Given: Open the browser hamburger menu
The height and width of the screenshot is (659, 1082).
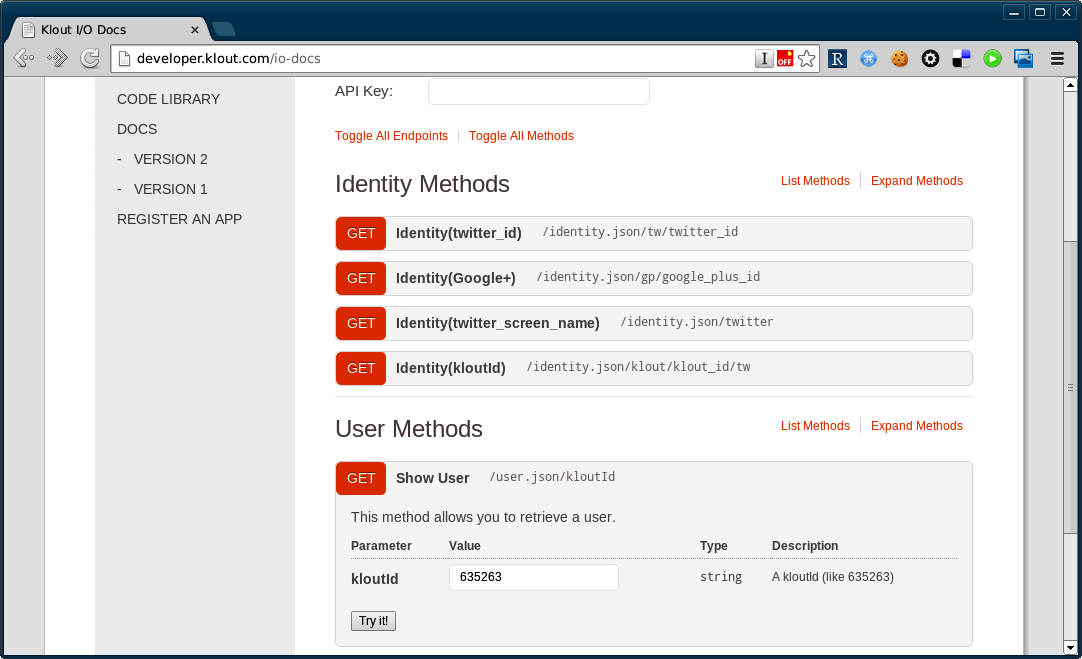Looking at the screenshot, I should [x=1057, y=59].
